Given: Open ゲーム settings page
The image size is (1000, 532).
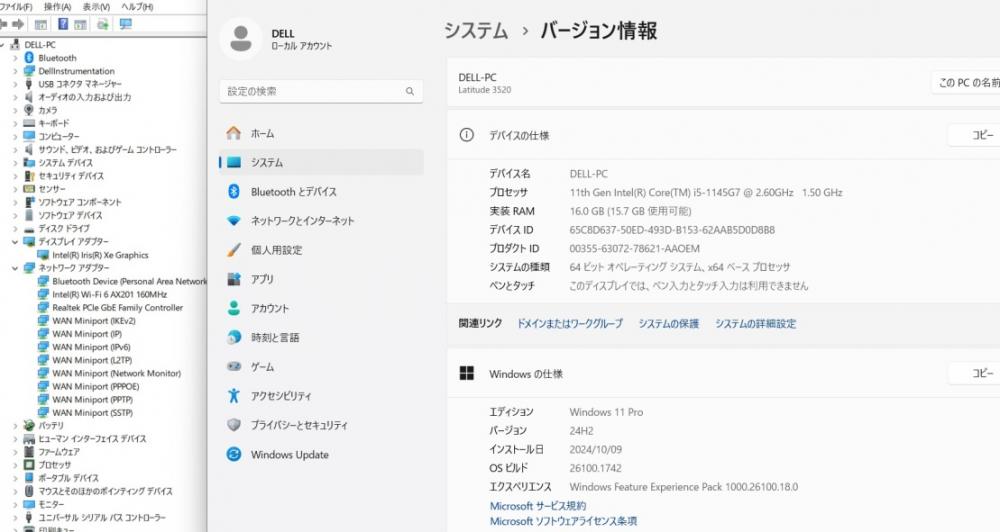Looking at the screenshot, I should (x=321, y=367).
